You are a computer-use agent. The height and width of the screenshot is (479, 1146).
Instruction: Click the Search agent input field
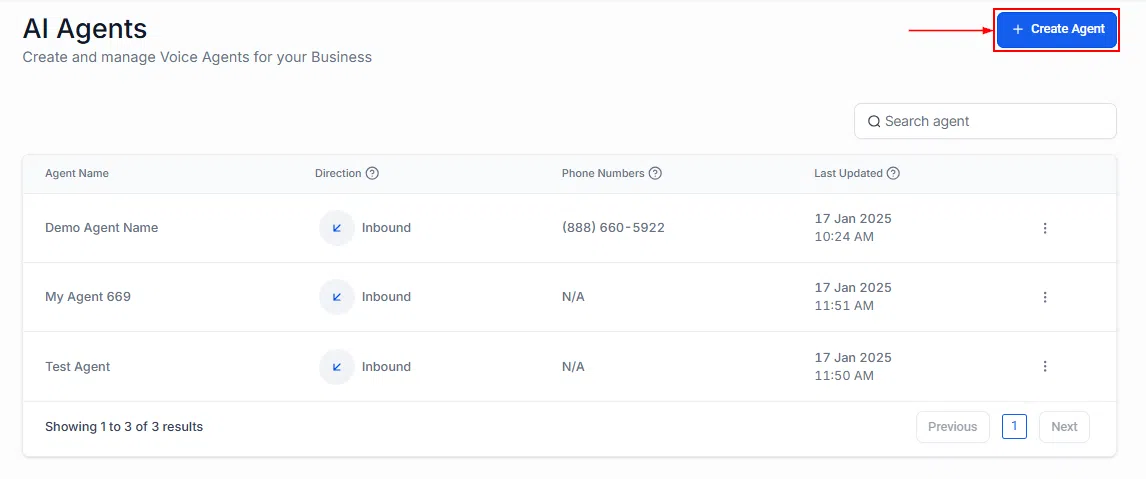(x=985, y=121)
